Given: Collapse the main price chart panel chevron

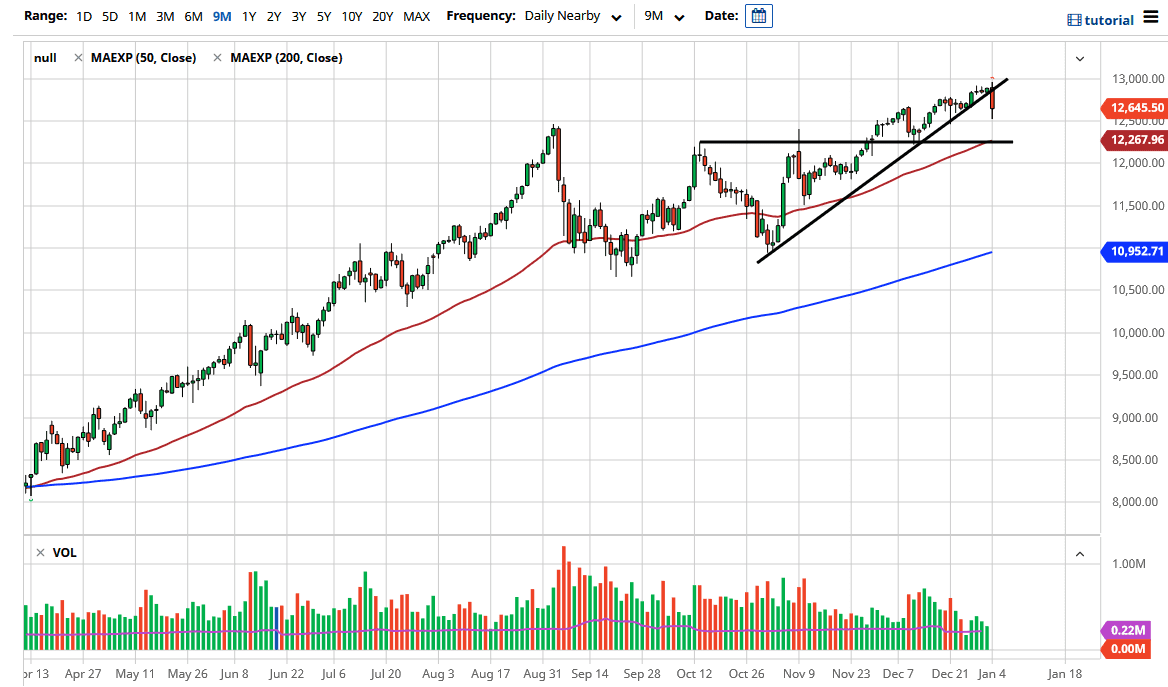Looking at the screenshot, I should 1080,59.
